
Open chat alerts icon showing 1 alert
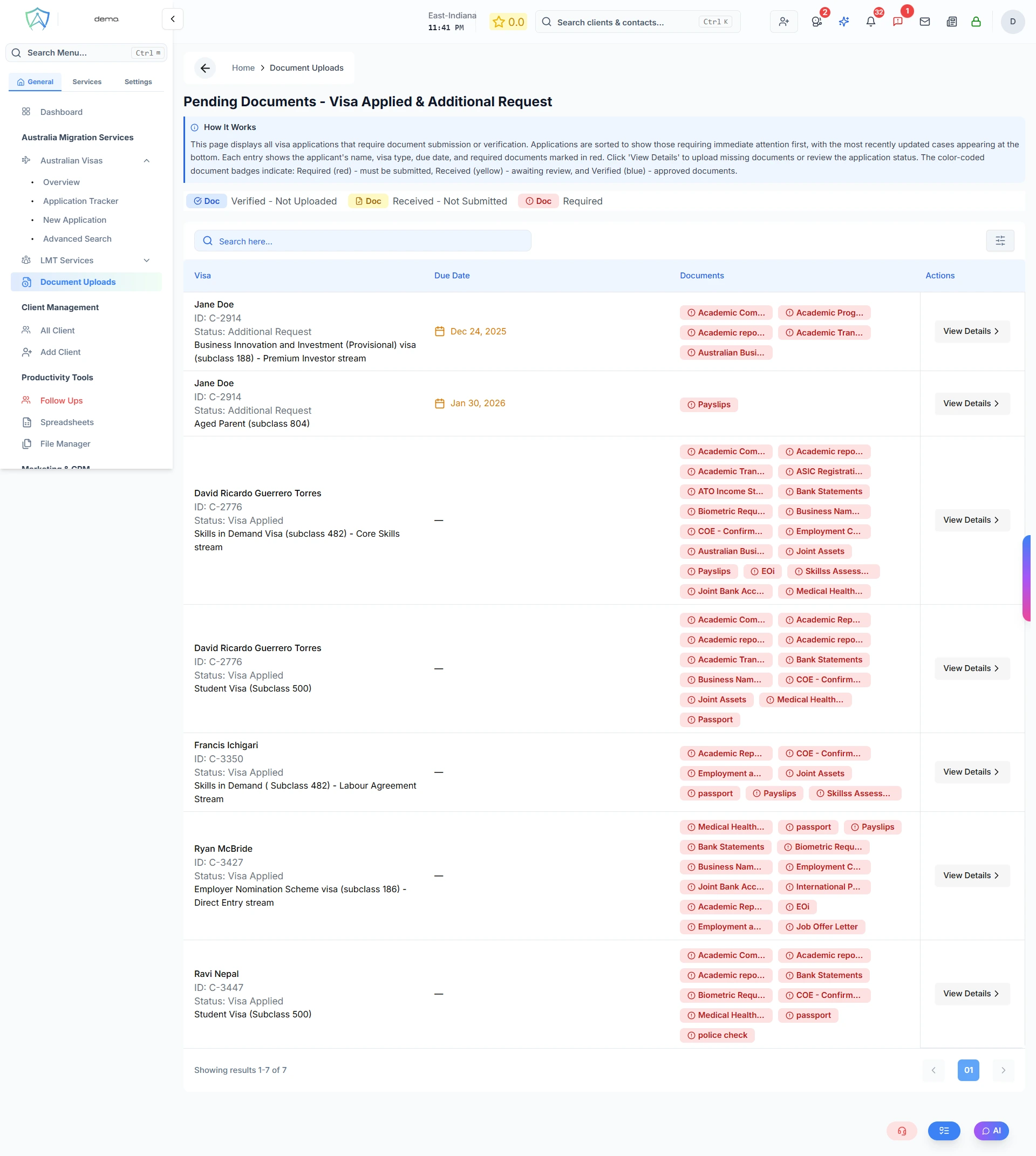point(898,22)
